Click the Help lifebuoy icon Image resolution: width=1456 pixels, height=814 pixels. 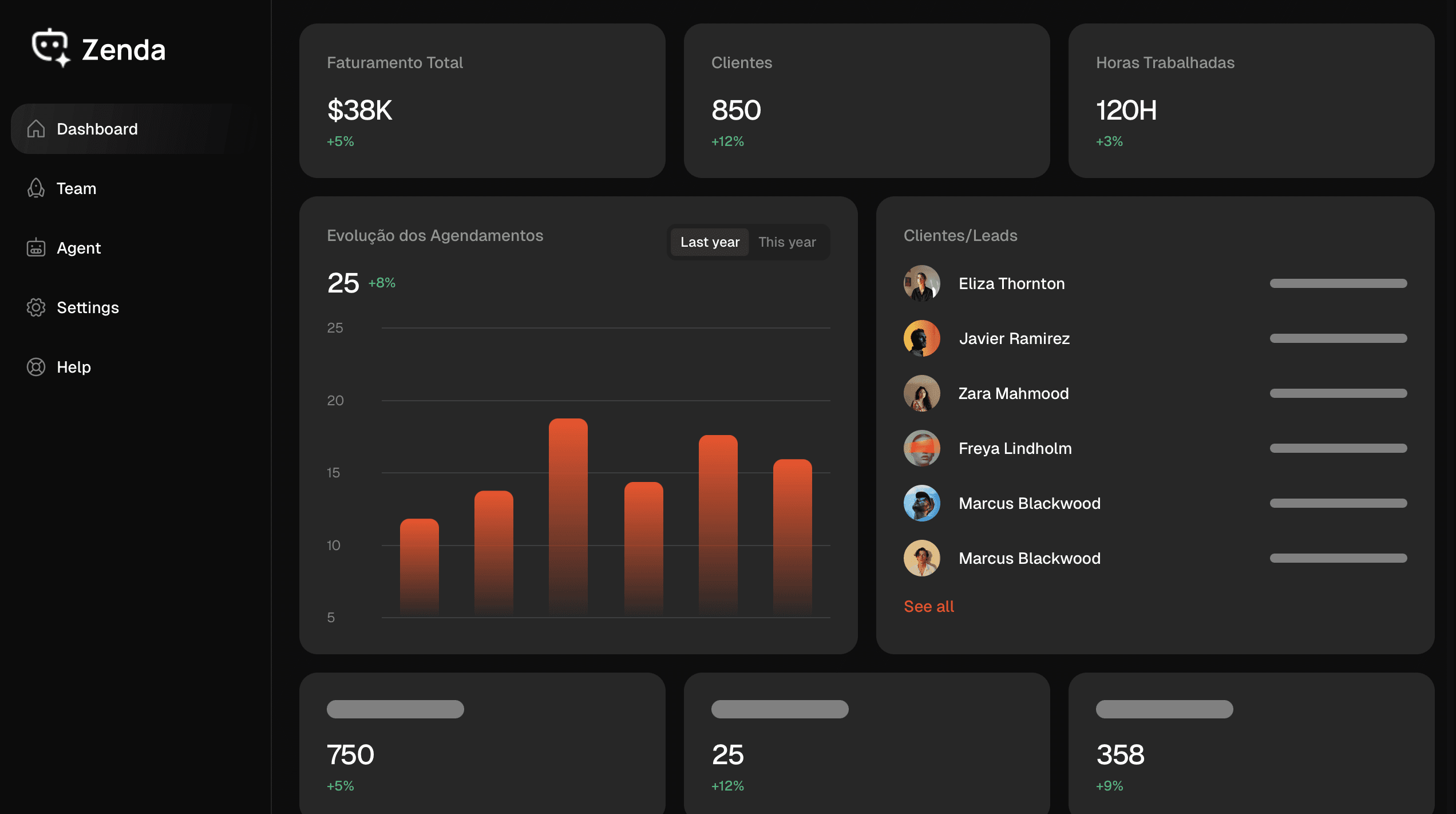coord(36,367)
